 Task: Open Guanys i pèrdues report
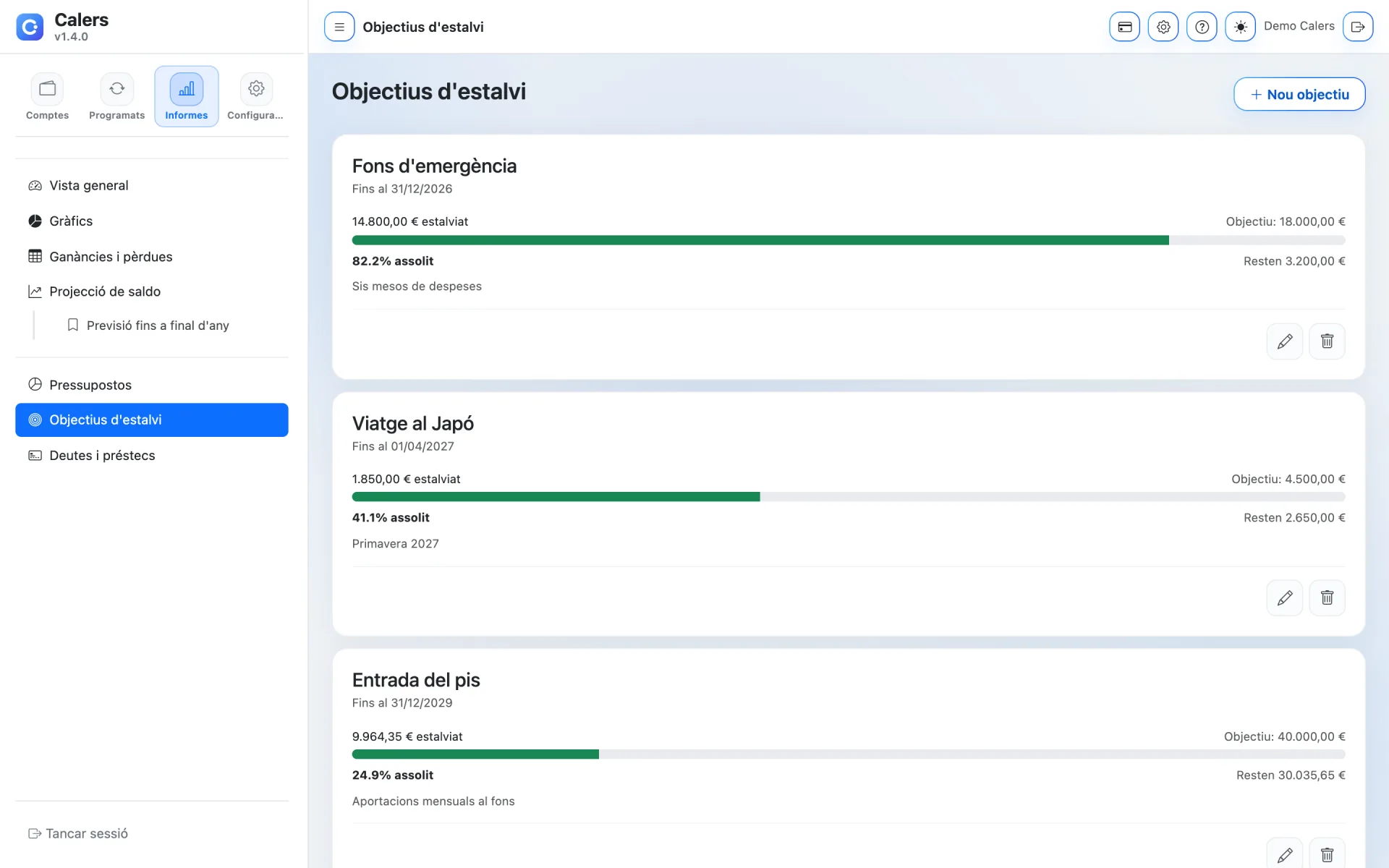tap(152, 257)
